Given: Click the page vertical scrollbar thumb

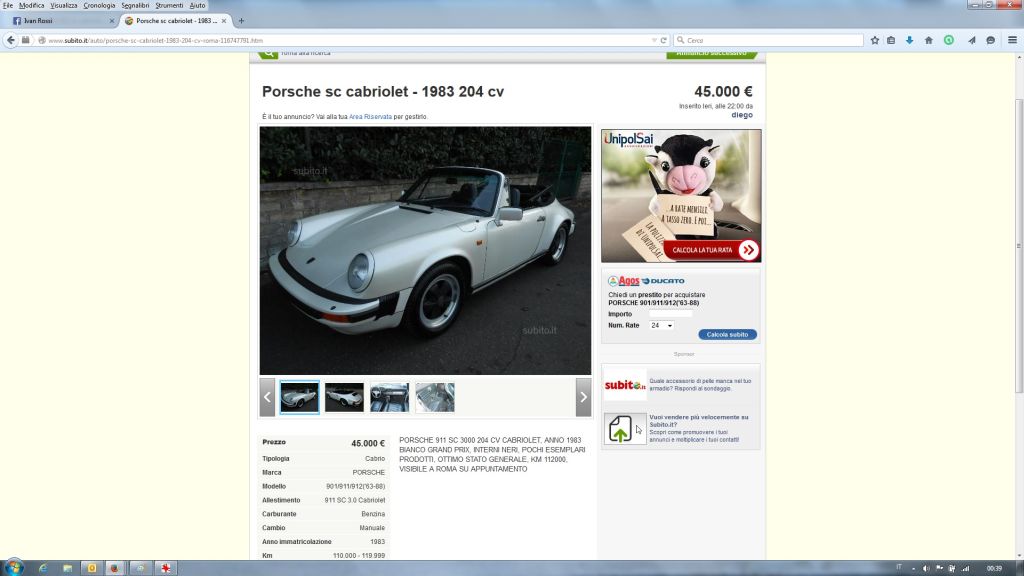Looking at the screenshot, I should tap(1019, 245).
